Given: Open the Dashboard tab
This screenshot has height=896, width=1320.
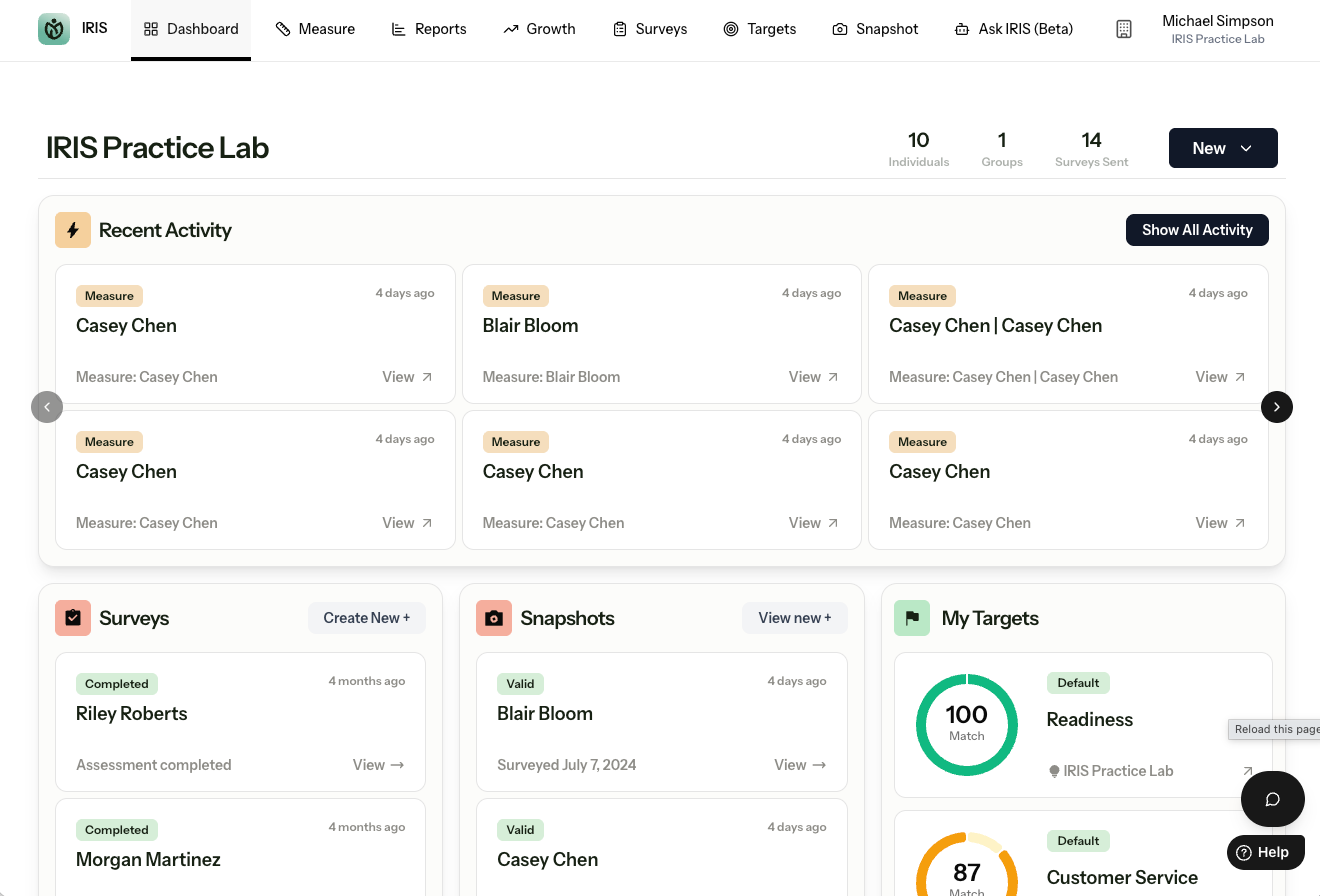Looking at the screenshot, I should click(191, 29).
